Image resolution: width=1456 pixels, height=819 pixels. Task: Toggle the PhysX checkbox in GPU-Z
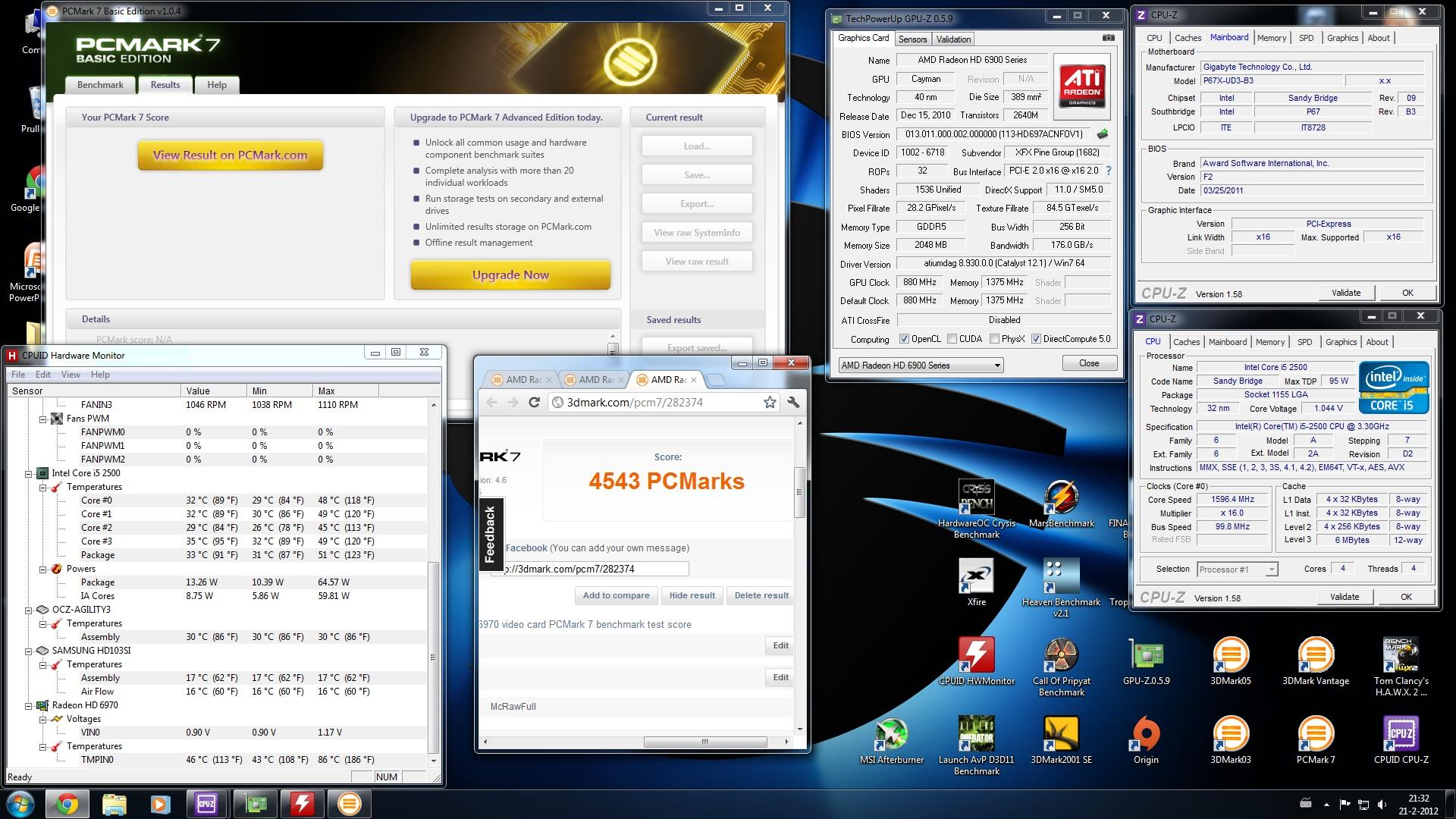(x=994, y=339)
